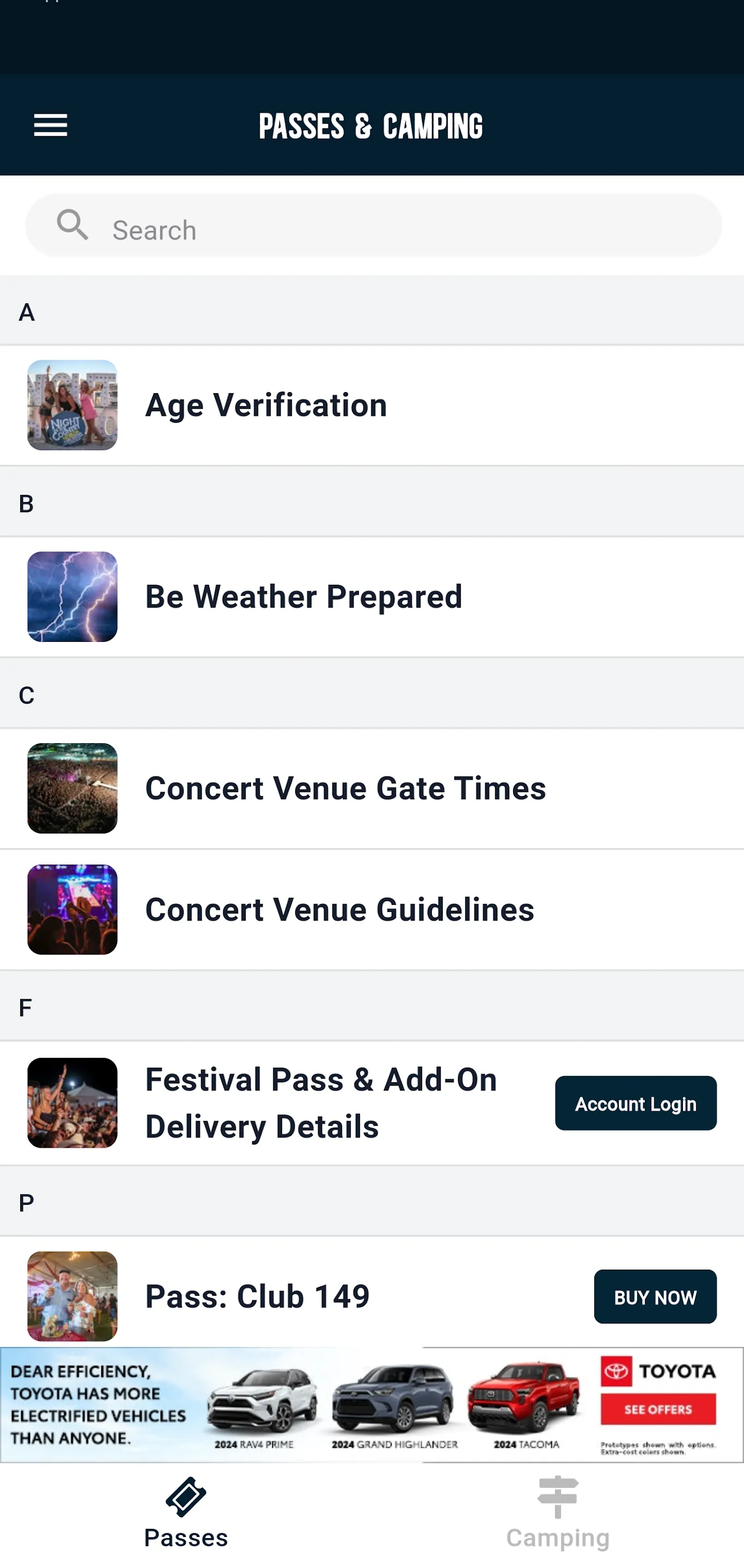The width and height of the screenshot is (744, 1568).
Task: Tap the Gate Times crowd thumbnail
Action: click(x=72, y=788)
